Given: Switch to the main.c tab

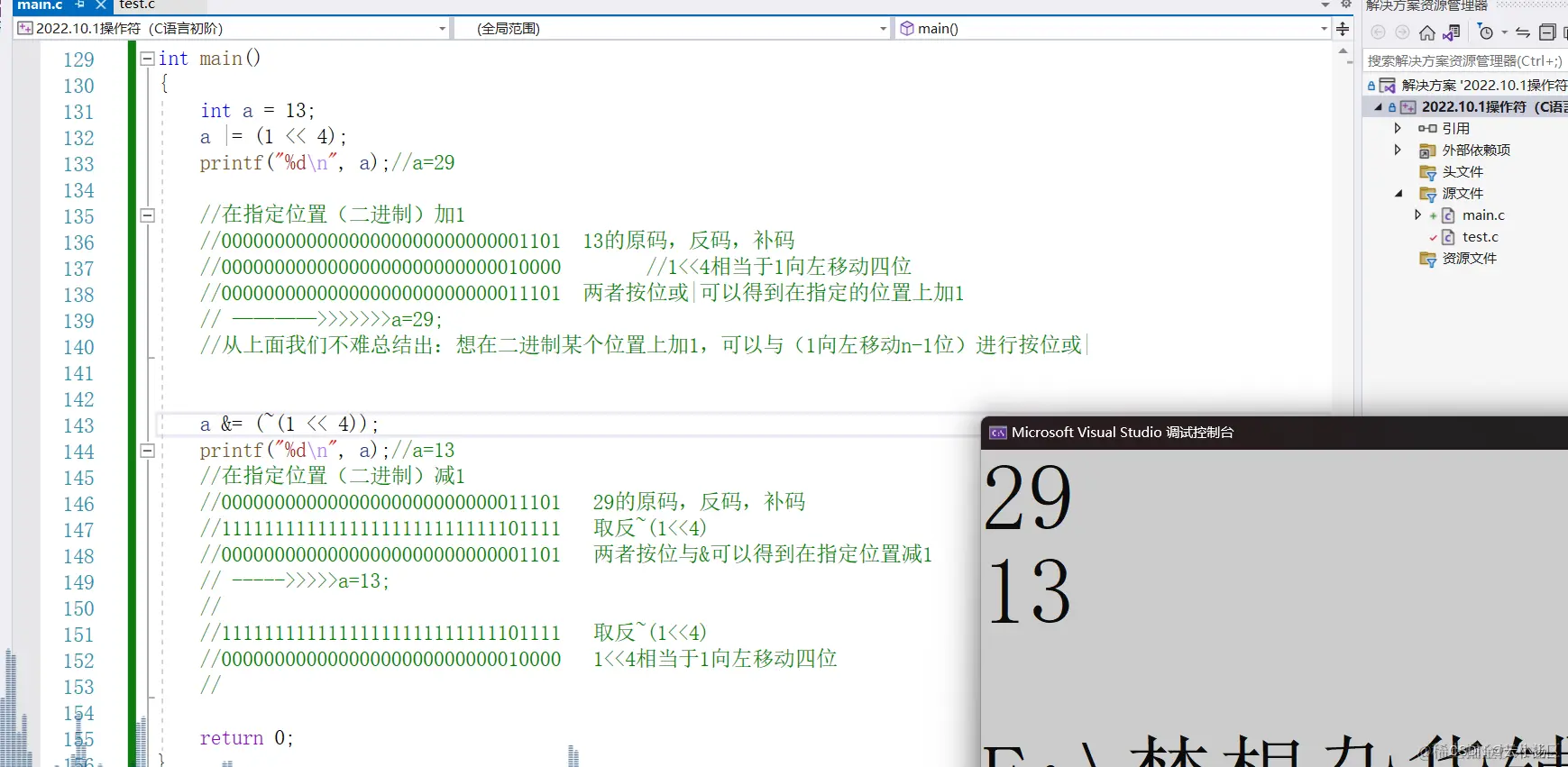Looking at the screenshot, I should [x=40, y=5].
